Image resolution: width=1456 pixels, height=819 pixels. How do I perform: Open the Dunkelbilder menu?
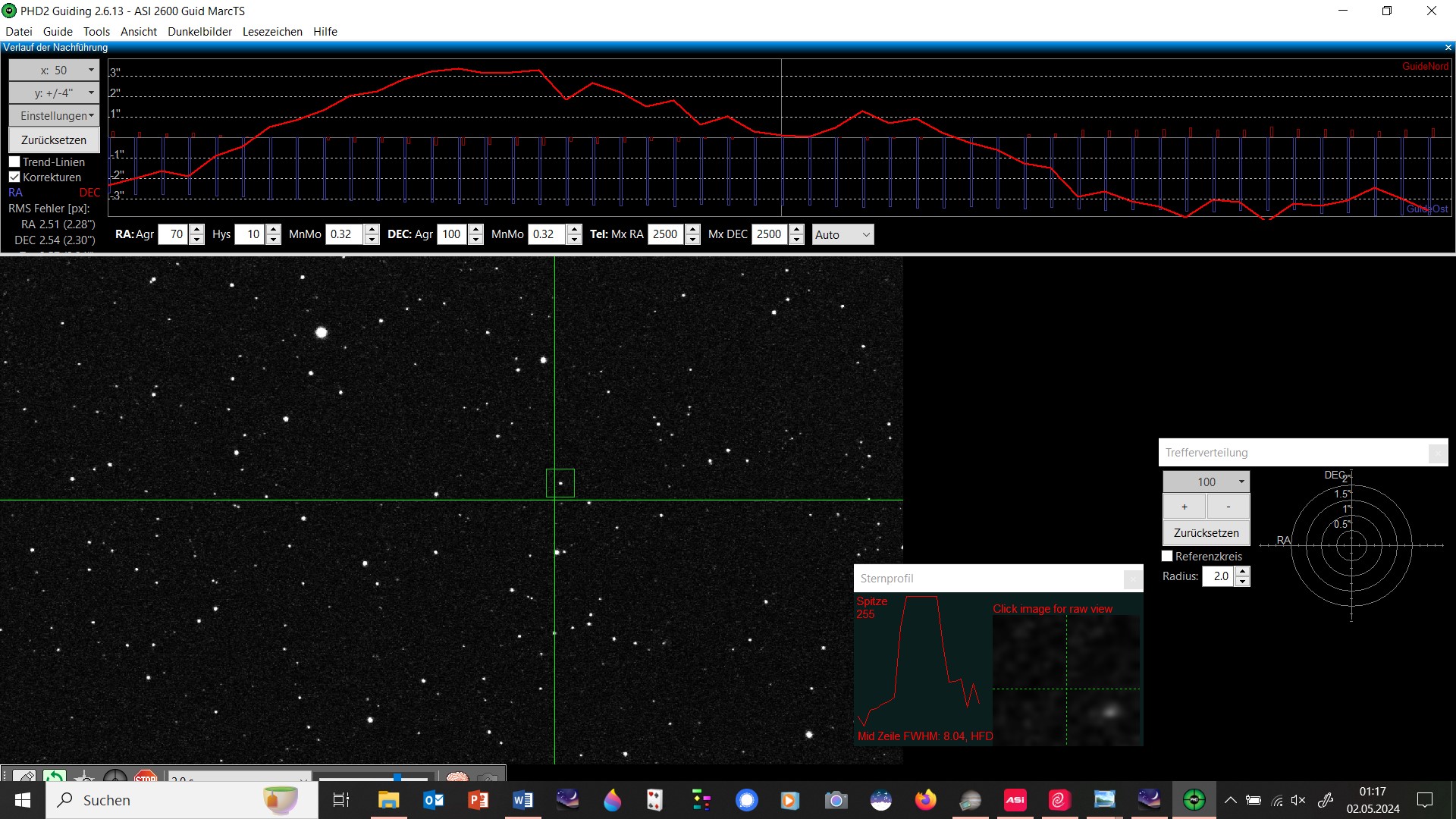(199, 32)
